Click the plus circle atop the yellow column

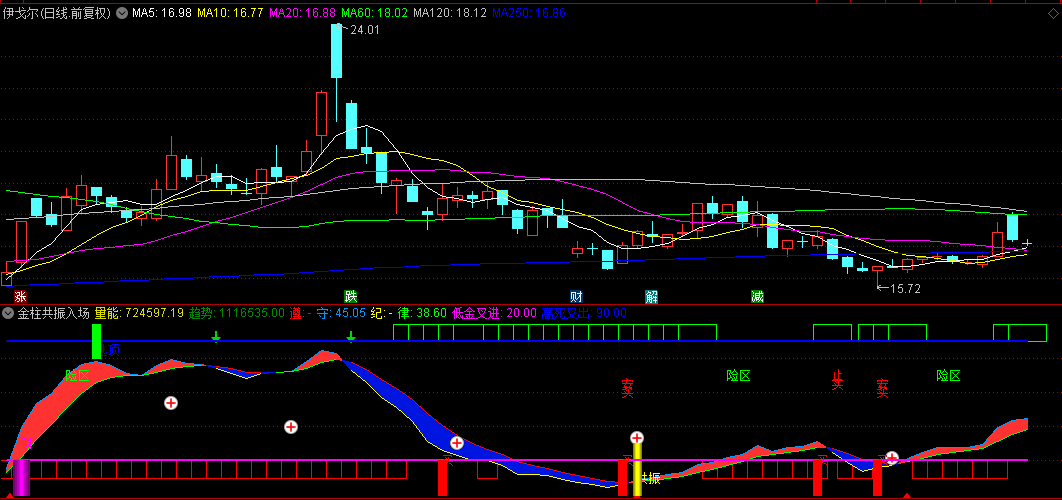pos(637,438)
